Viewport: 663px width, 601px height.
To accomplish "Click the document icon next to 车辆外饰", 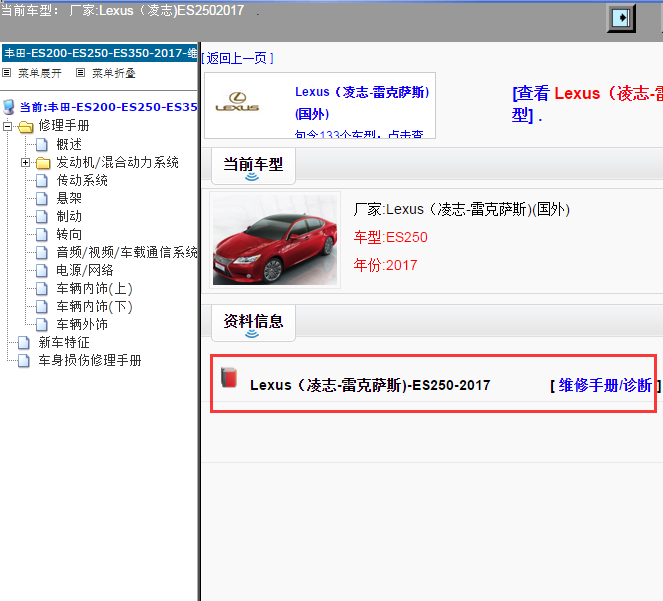I will tap(41, 324).
